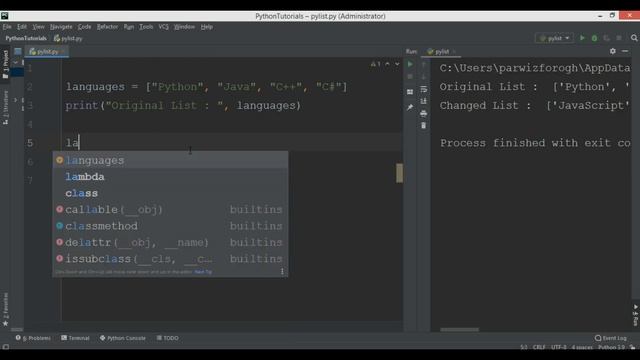Viewport: 640px width, 360px height.
Task: Open the Window menu
Action: tap(184, 27)
